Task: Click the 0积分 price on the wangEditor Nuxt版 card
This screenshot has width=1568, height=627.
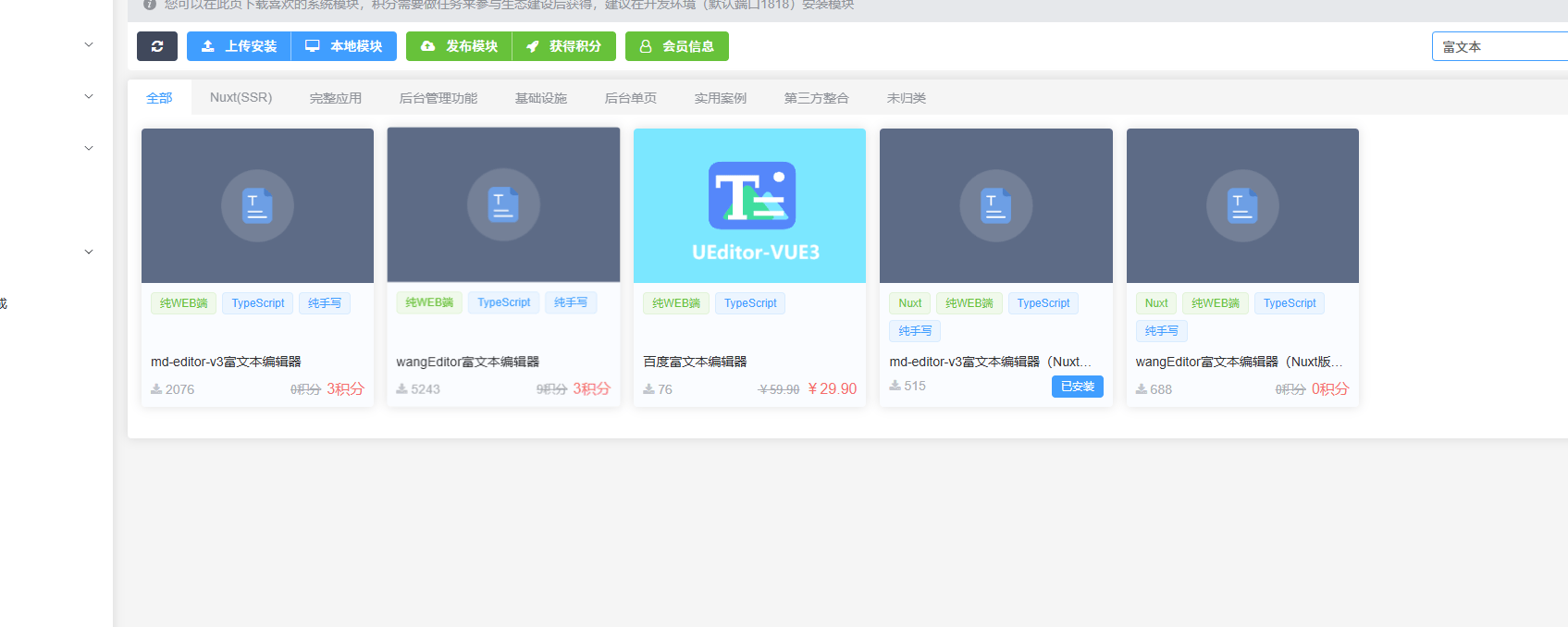Action: pos(1330,389)
